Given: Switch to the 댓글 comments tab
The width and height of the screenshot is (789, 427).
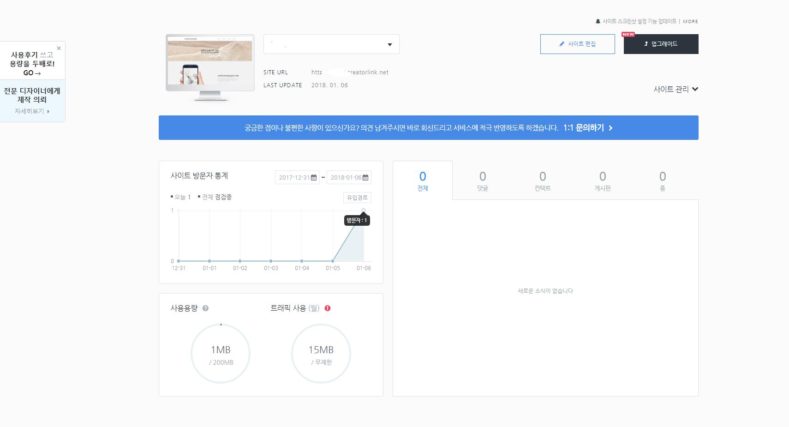Looking at the screenshot, I should [x=482, y=180].
